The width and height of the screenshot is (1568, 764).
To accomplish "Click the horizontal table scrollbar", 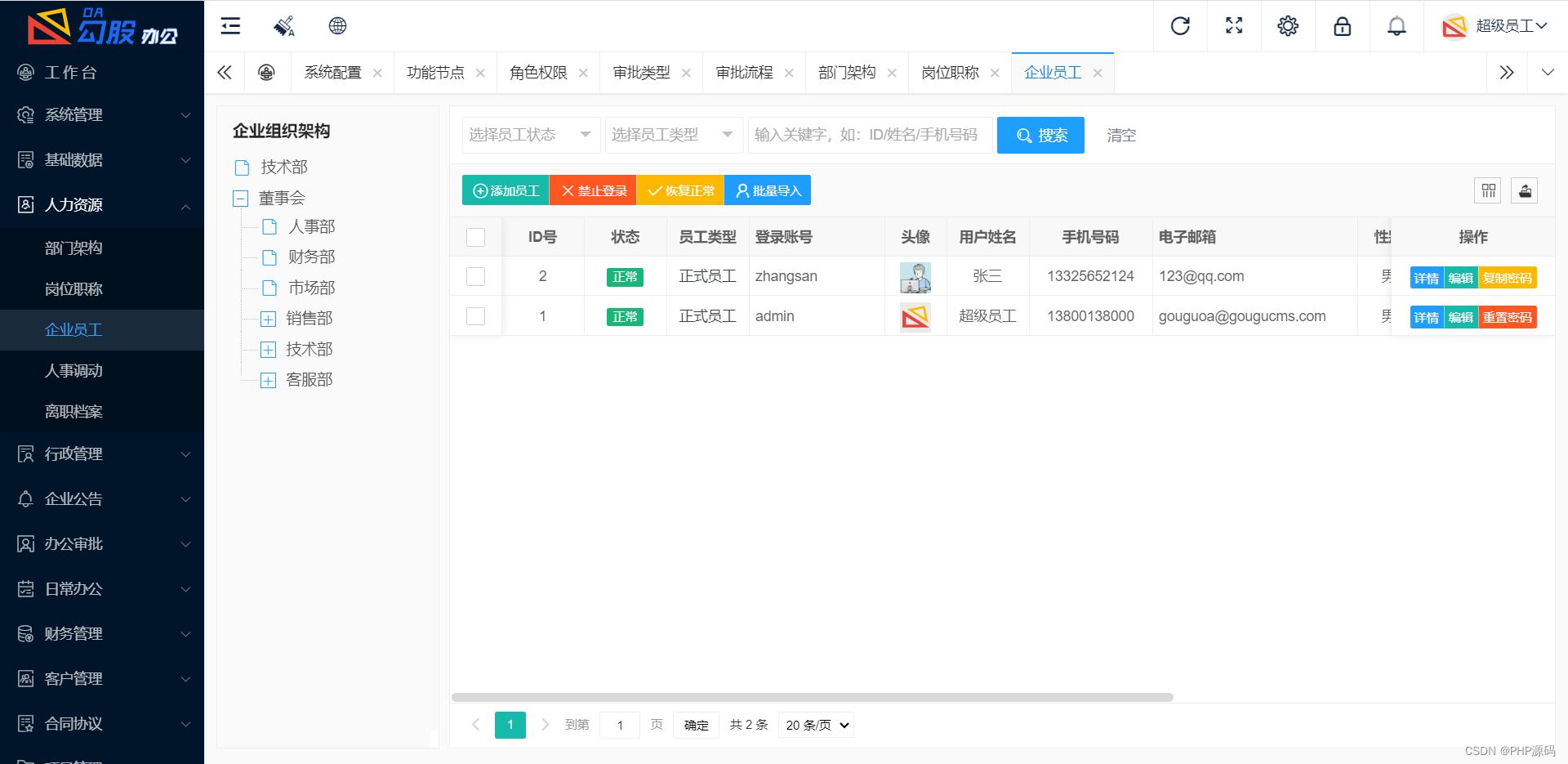I will click(813, 698).
